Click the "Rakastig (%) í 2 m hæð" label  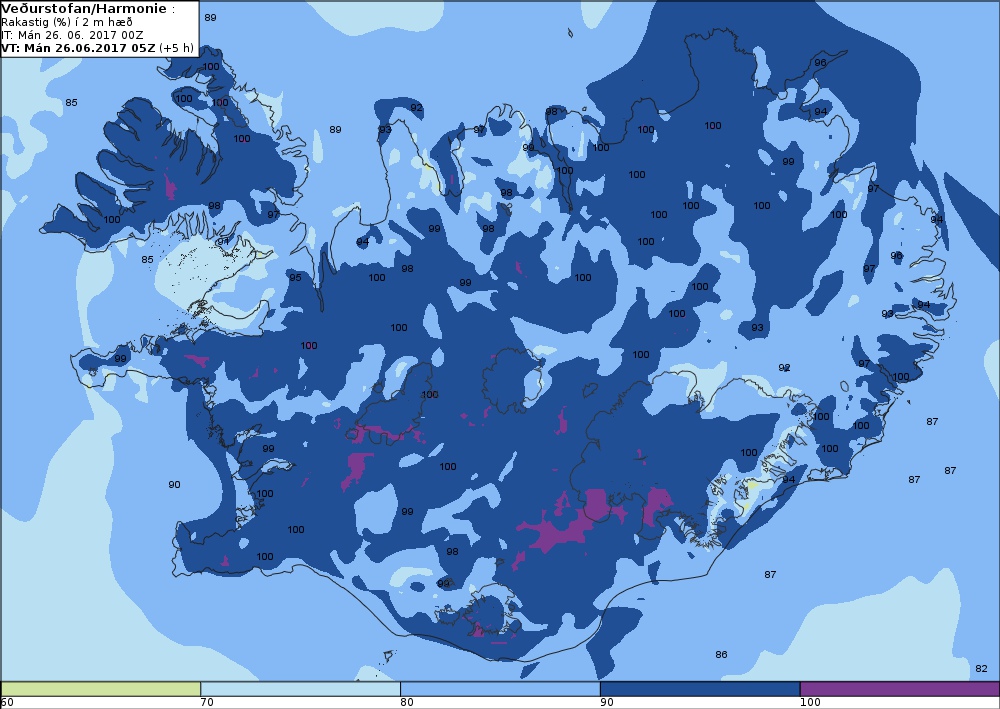tap(67, 22)
